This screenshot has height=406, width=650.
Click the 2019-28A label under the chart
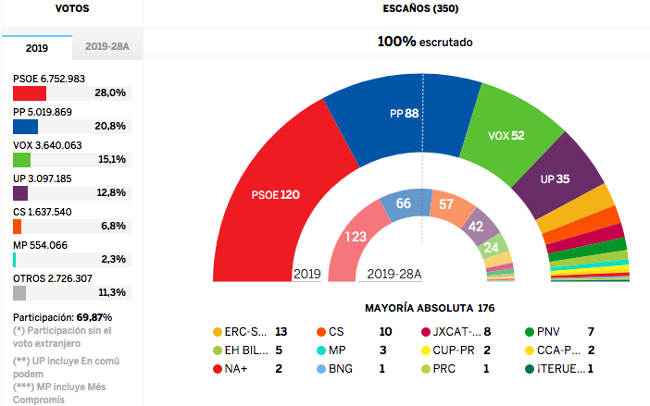pyautogui.click(x=395, y=273)
